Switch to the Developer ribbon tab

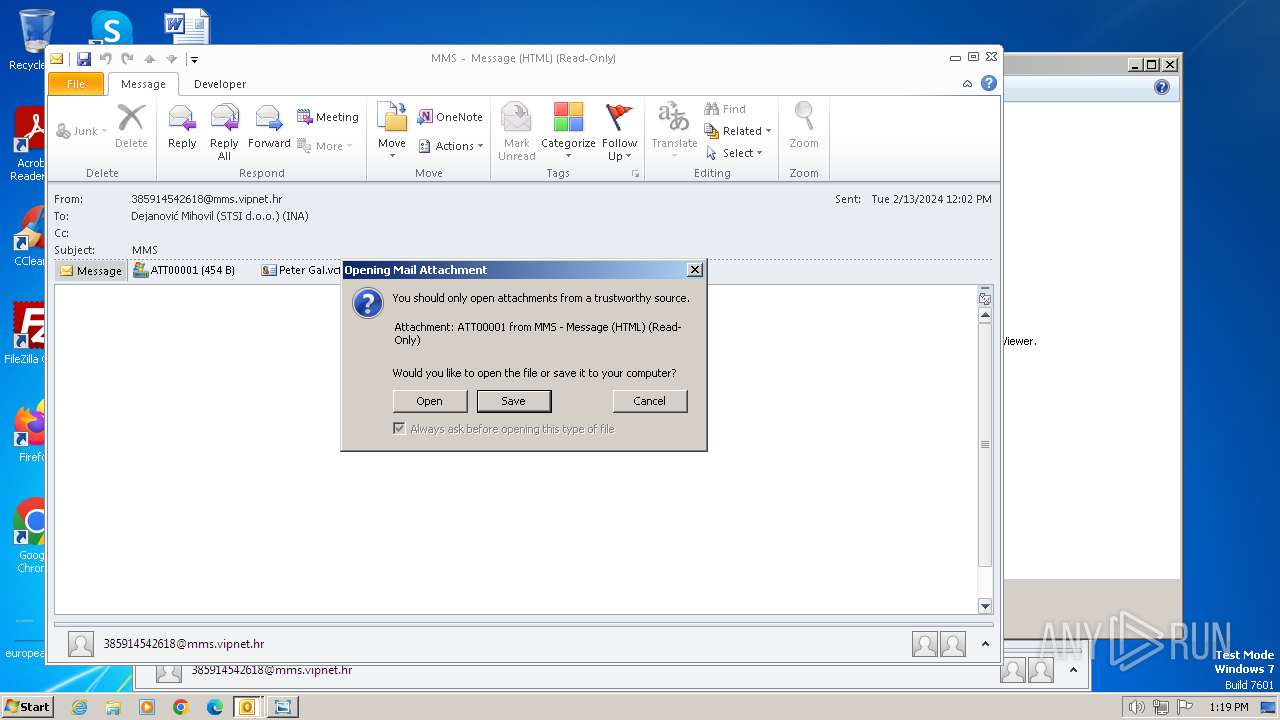220,84
